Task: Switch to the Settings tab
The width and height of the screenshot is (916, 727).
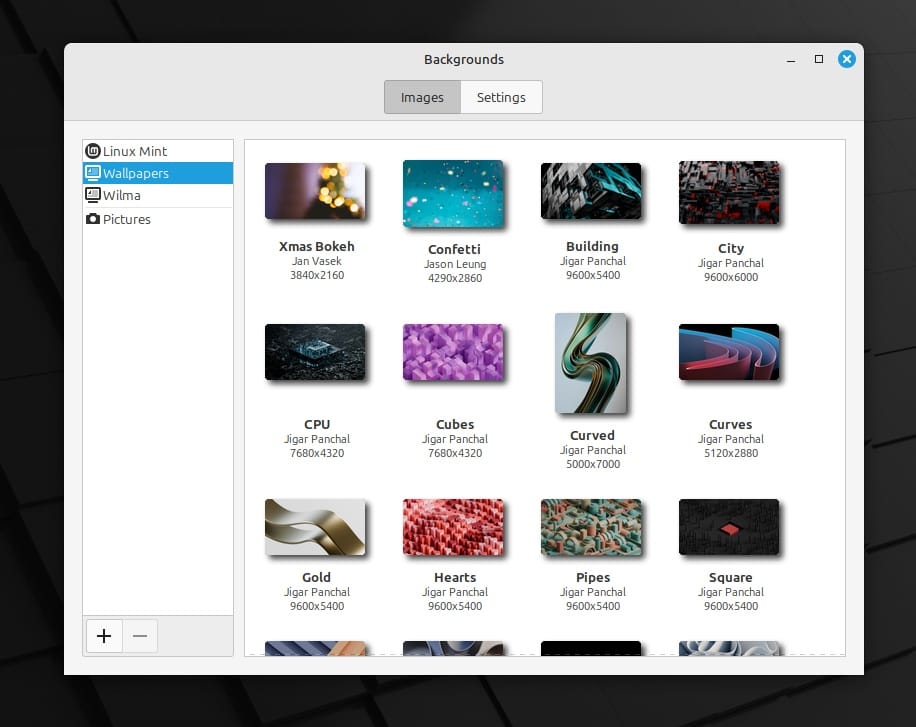Action: pyautogui.click(x=501, y=97)
